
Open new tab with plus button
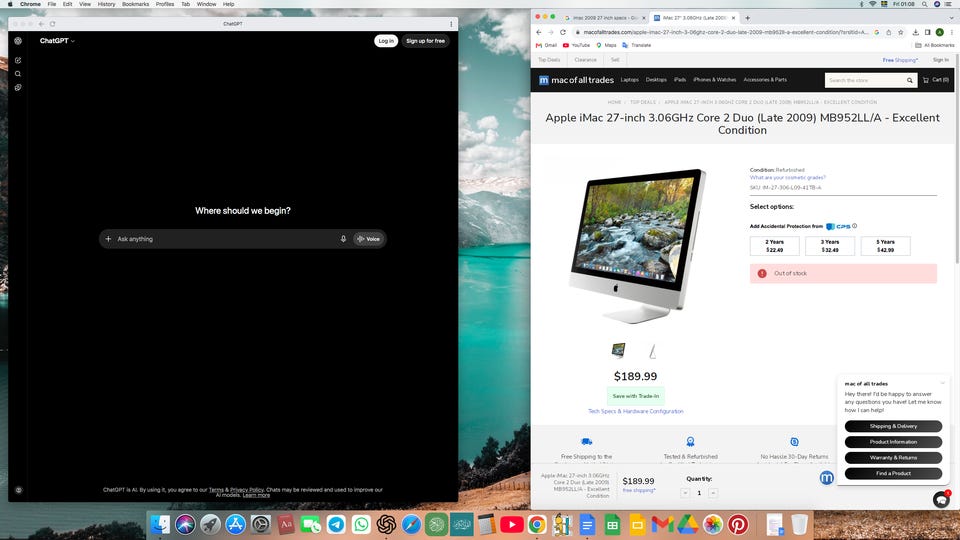click(748, 18)
